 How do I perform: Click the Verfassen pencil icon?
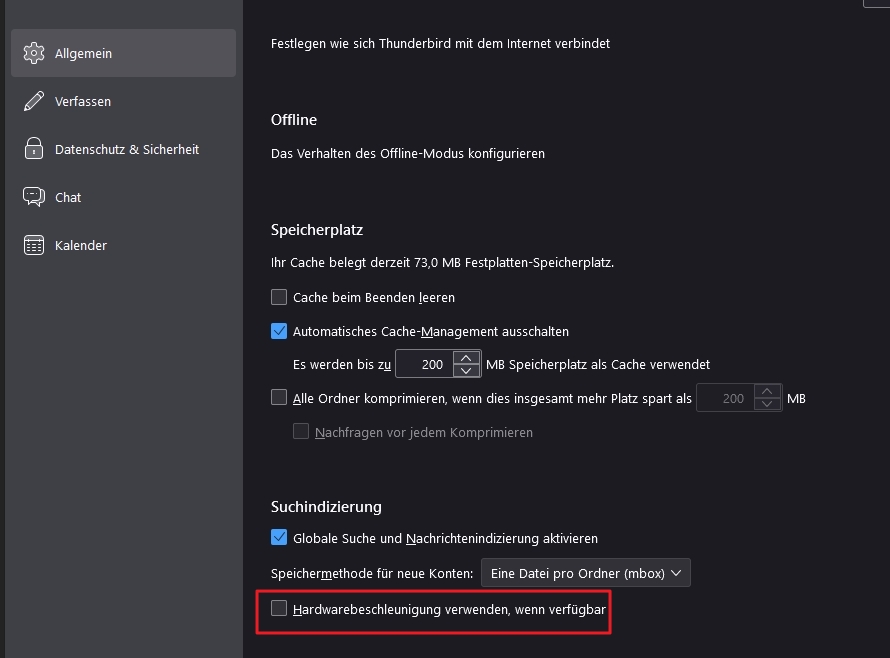pos(34,101)
